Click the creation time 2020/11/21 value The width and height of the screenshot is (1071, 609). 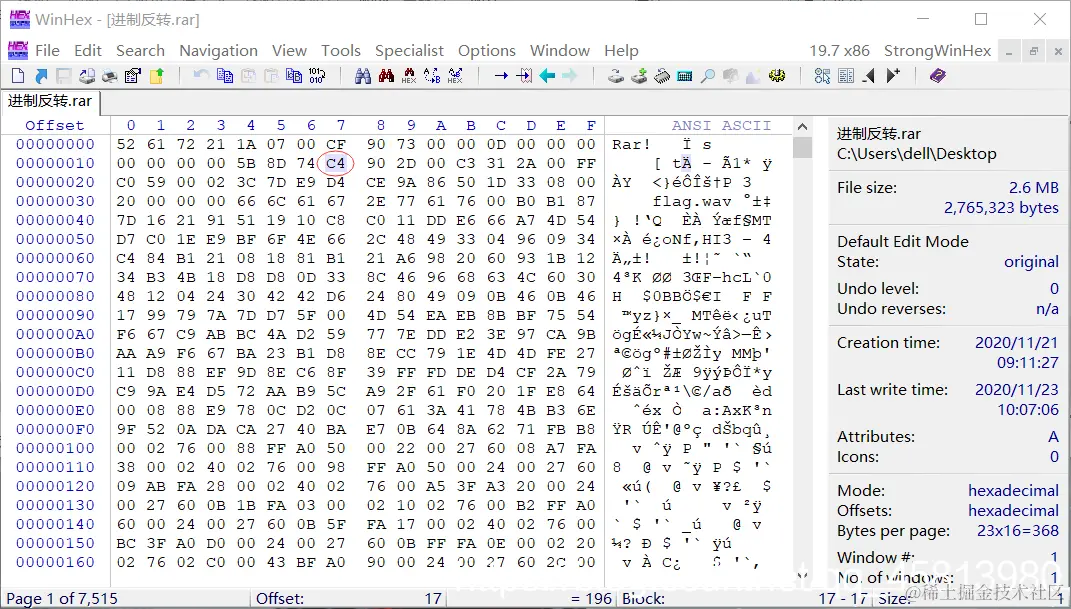click(x=1016, y=343)
